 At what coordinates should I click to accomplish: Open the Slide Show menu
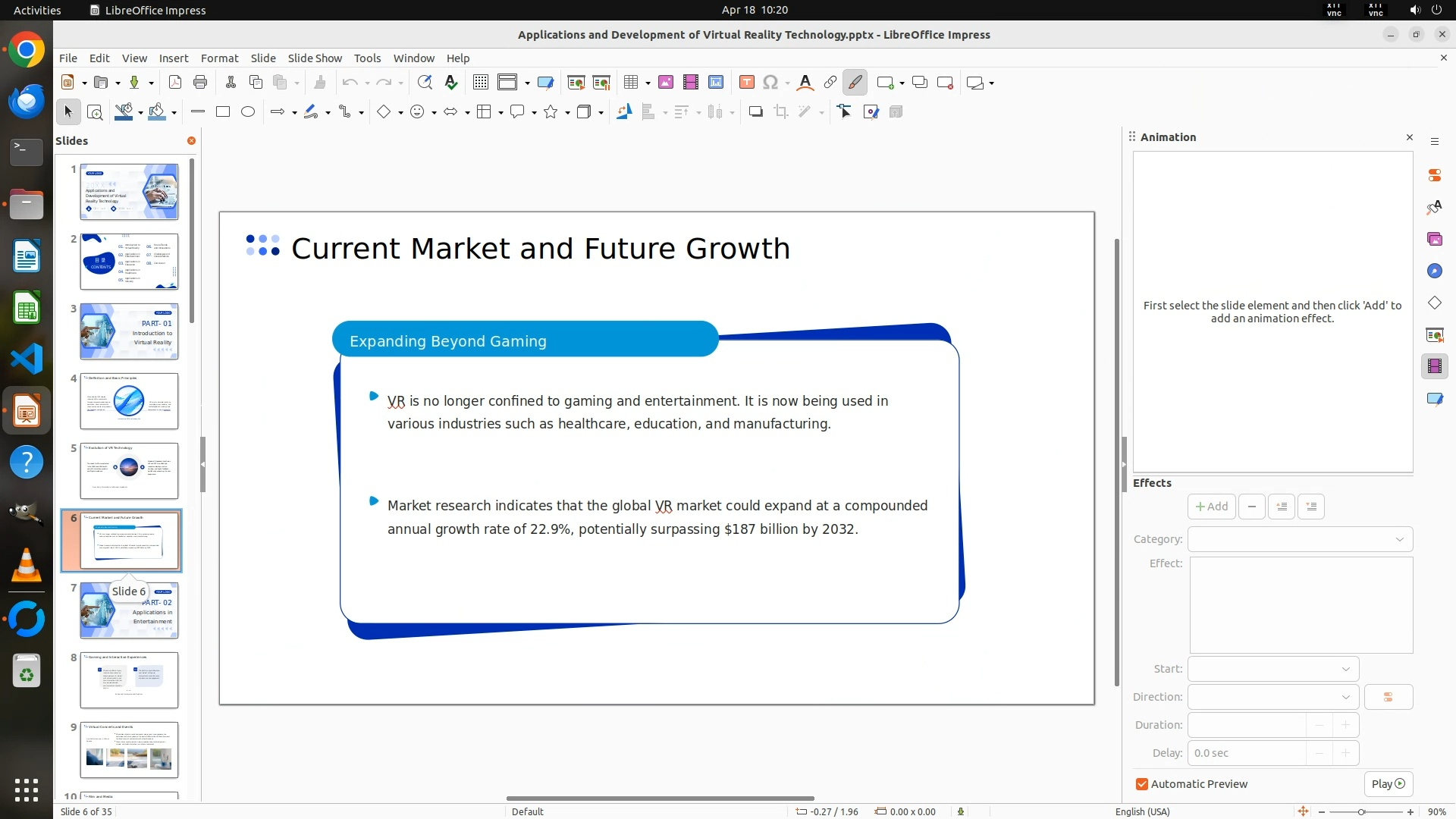[x=314, y=58]
